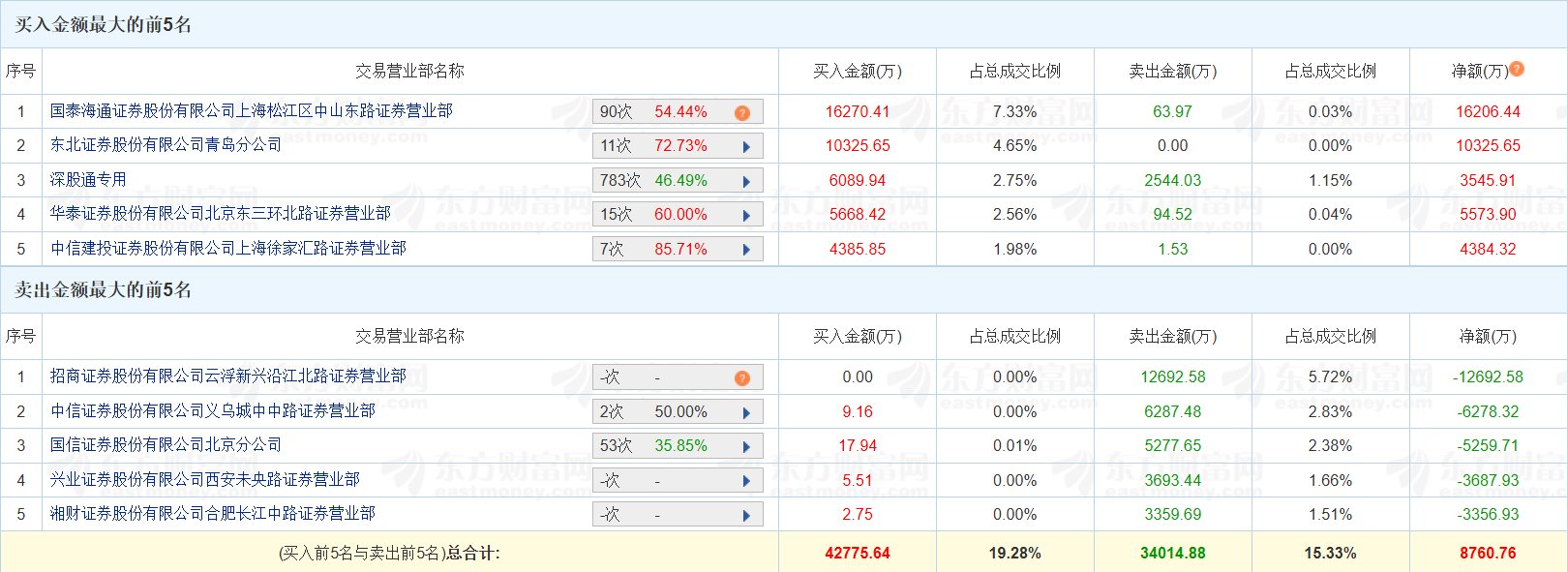Click orange question icon in 国泰海通证券 row
Viewport: 1568px width, 572px height.
click(x=742, y=113)
